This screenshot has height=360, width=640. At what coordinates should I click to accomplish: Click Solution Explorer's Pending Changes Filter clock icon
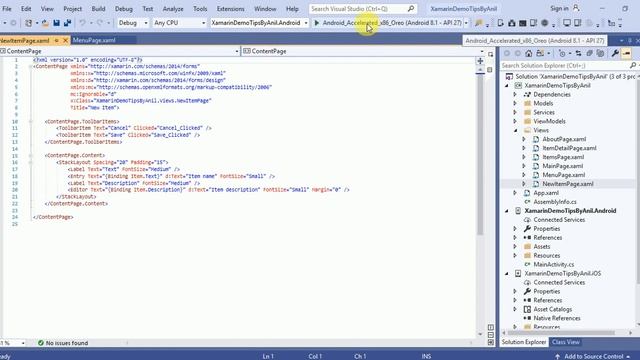point(562,53)
